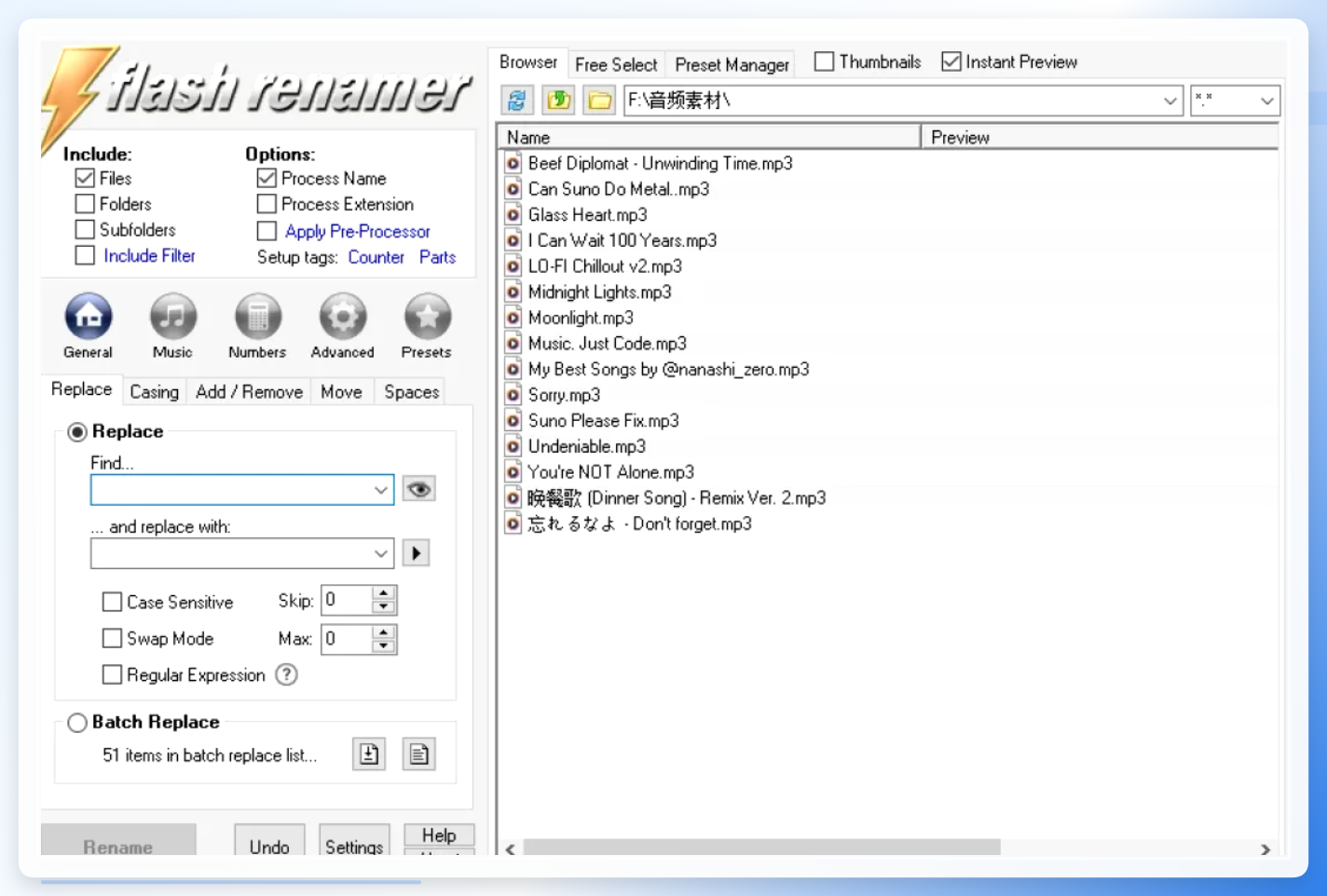
Task: Enable the Thumbnails checkbox
Action: pos(824,61)
